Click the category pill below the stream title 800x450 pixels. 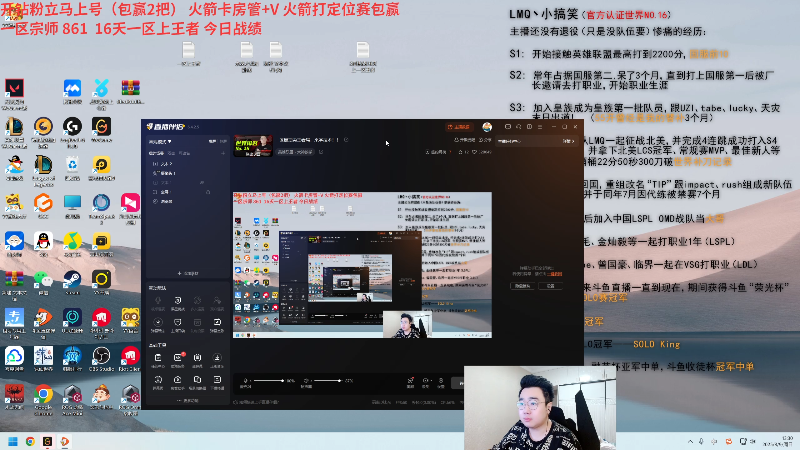pyautogui.click(x=295, y=152)
